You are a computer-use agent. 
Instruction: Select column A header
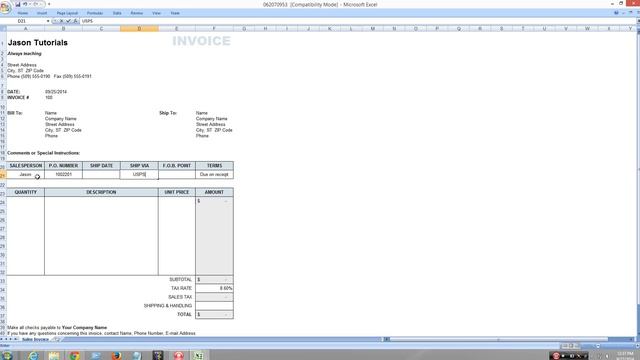[x=25, y=29]
